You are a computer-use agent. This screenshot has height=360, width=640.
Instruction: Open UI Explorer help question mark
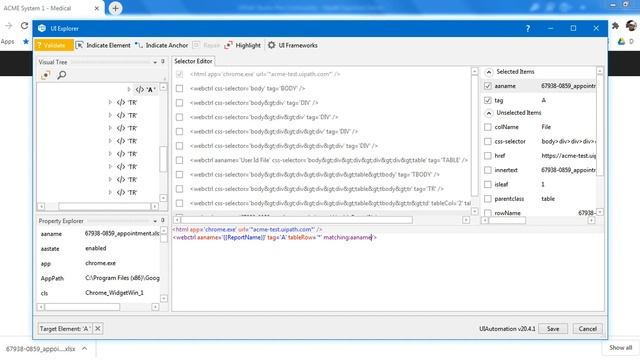tap(528, 29)
